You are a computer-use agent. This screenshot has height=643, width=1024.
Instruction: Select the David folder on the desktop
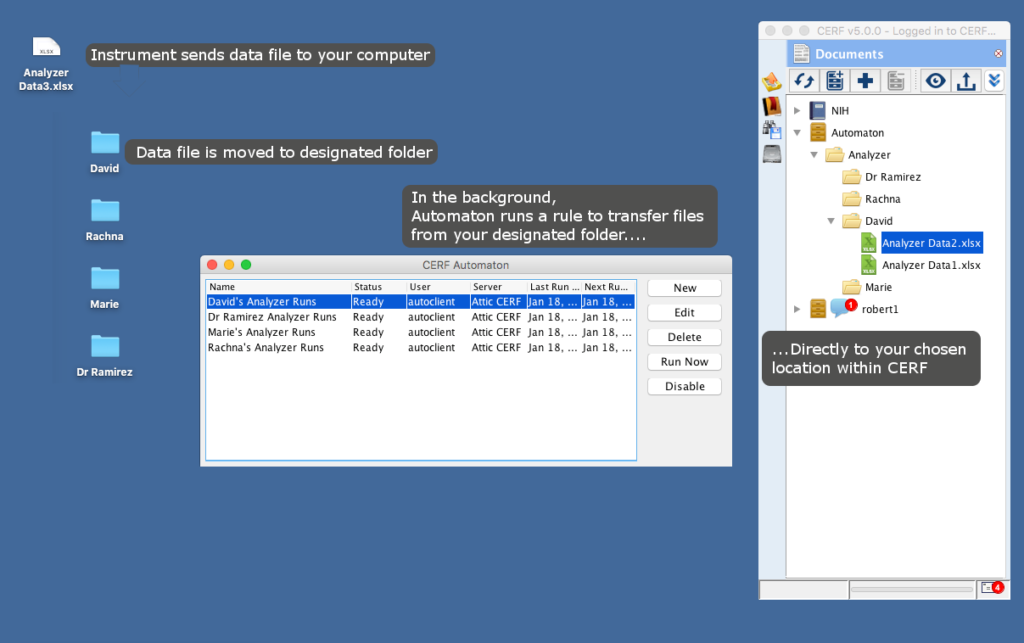coord(104,151)
